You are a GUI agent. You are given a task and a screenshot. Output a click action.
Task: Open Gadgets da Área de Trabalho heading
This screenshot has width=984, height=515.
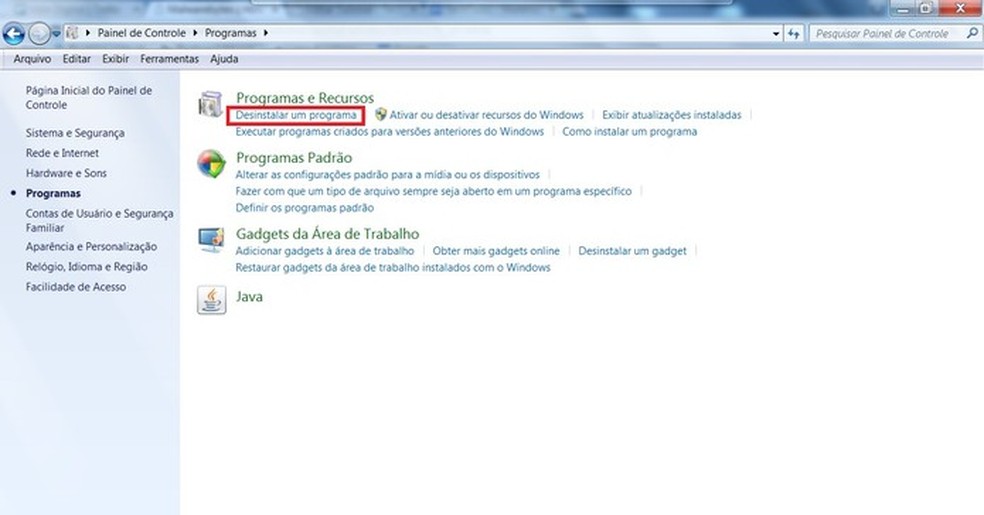point(328,234)
